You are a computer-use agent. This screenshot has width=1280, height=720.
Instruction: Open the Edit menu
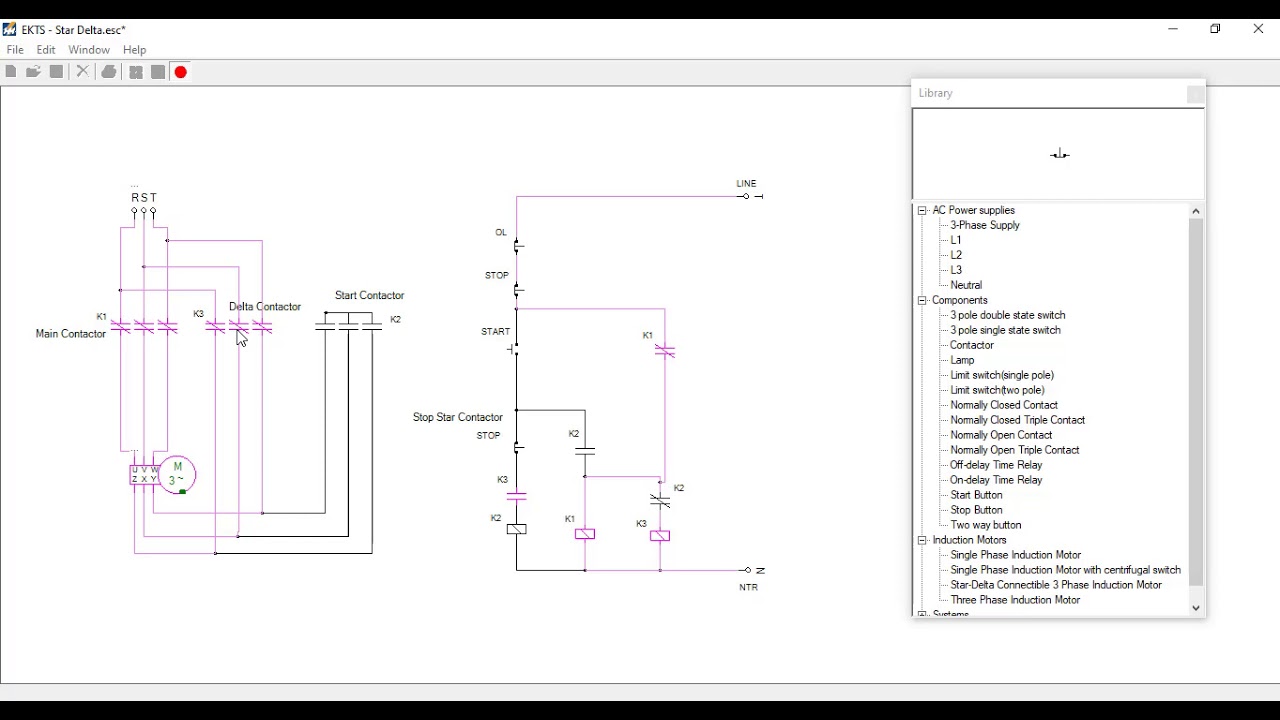(46, 50)
